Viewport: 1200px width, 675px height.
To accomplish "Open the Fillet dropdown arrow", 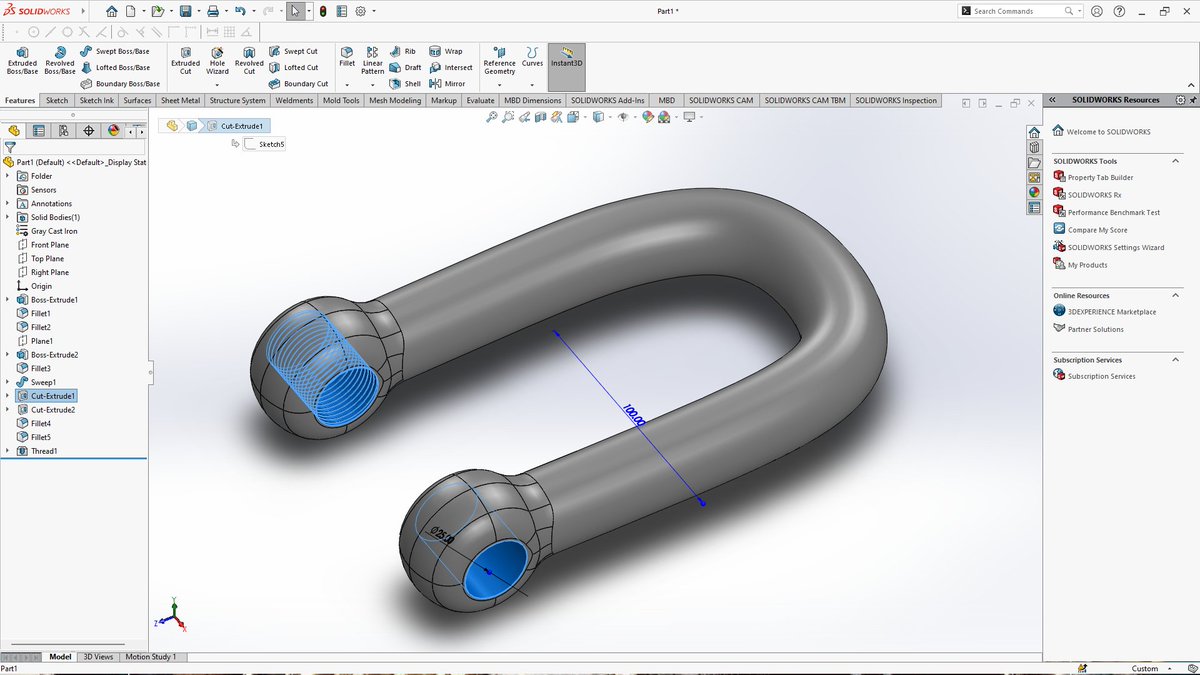I will pyautogui.click(x=347, y=85).
